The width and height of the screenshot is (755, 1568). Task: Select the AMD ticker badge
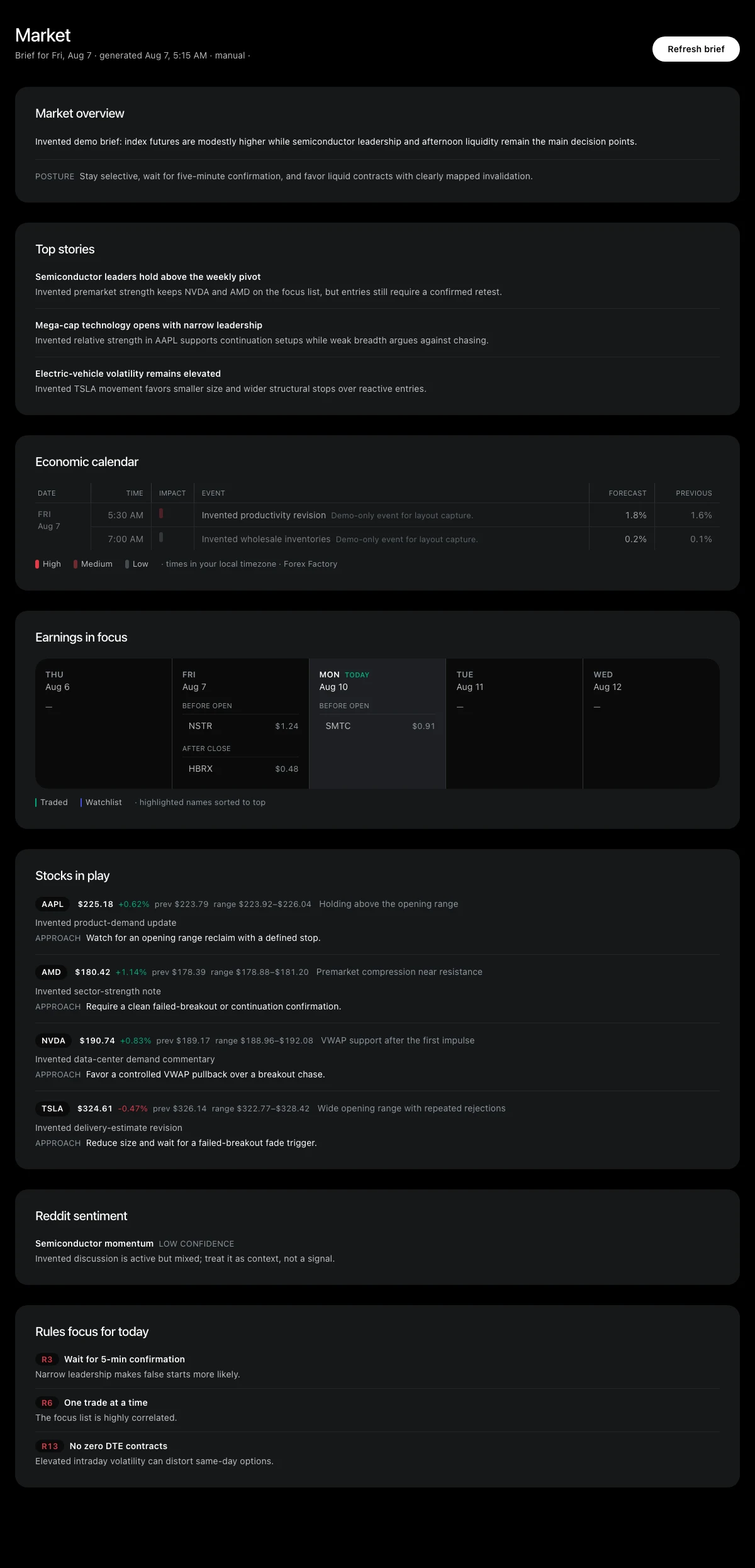pos(51,972)
